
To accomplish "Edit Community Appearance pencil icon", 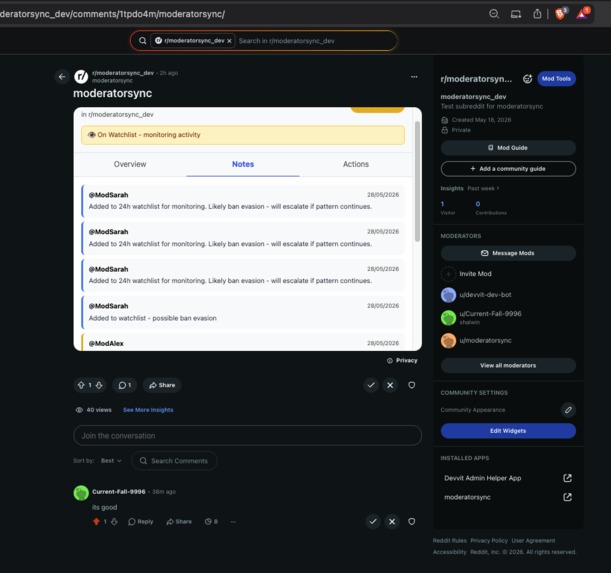I will (568, 410).
